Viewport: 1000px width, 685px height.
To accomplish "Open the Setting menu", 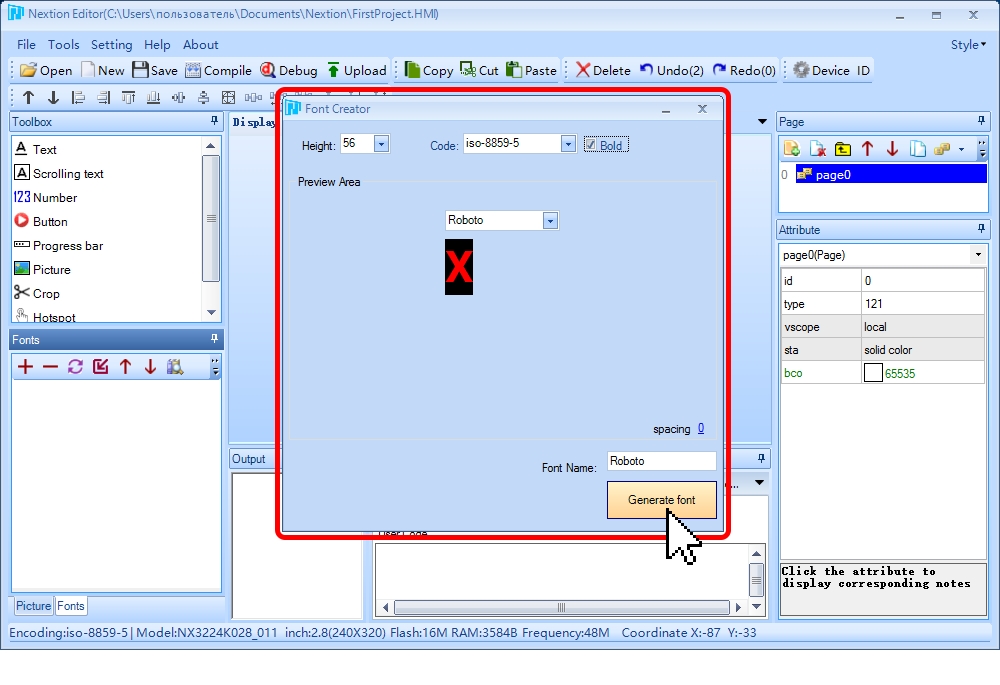I will 112,45.
